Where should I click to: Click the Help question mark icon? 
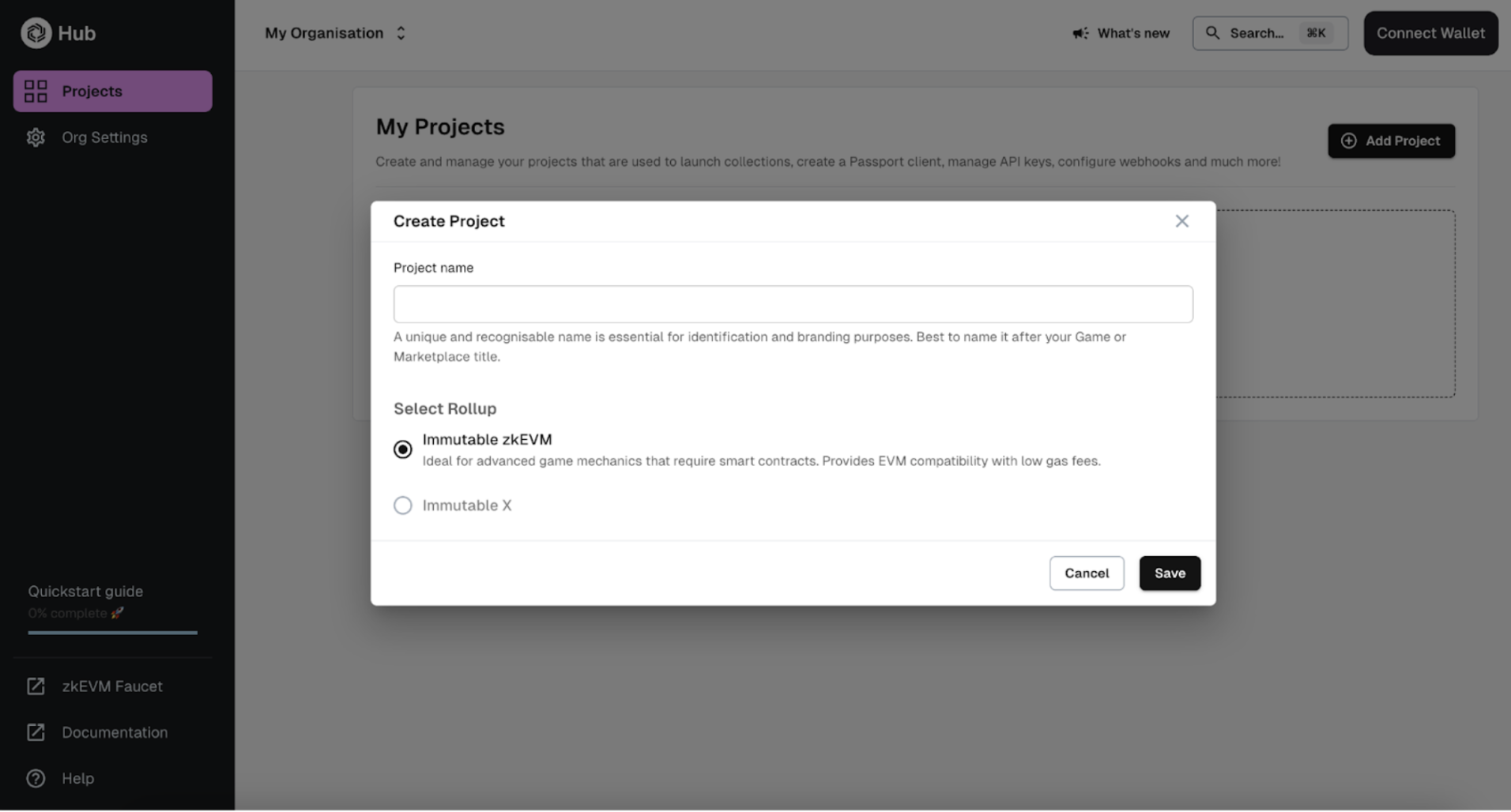pos(36,778)
